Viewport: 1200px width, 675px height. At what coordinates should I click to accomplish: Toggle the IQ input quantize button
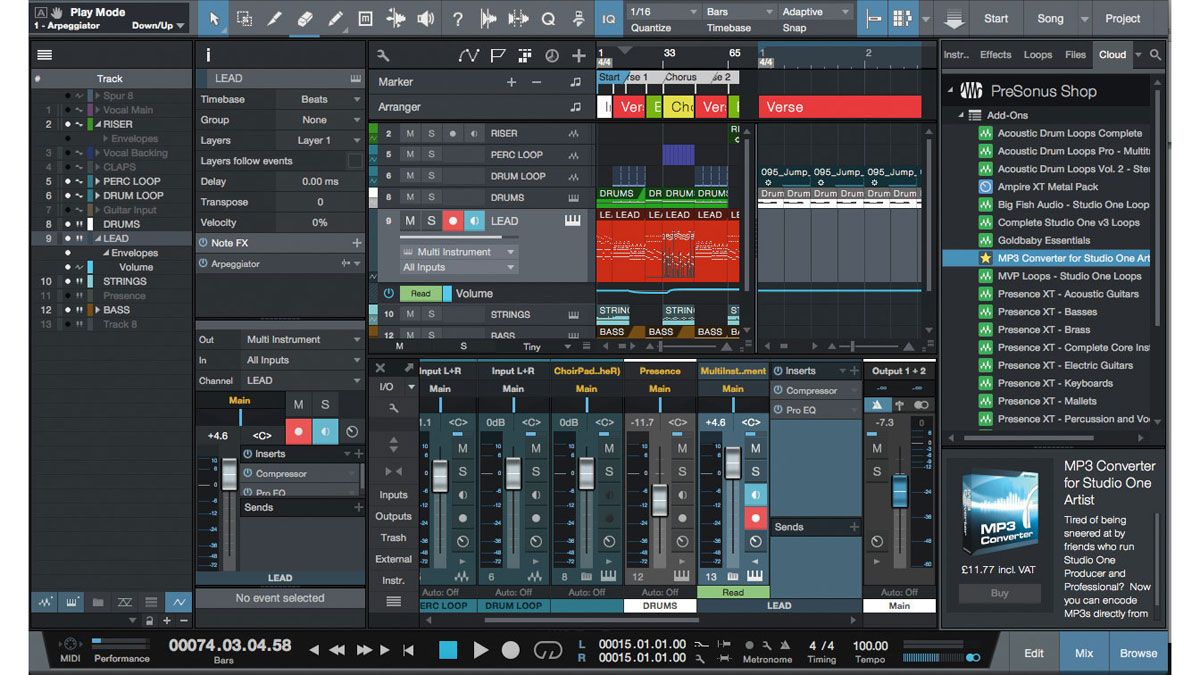coord(609,18)
